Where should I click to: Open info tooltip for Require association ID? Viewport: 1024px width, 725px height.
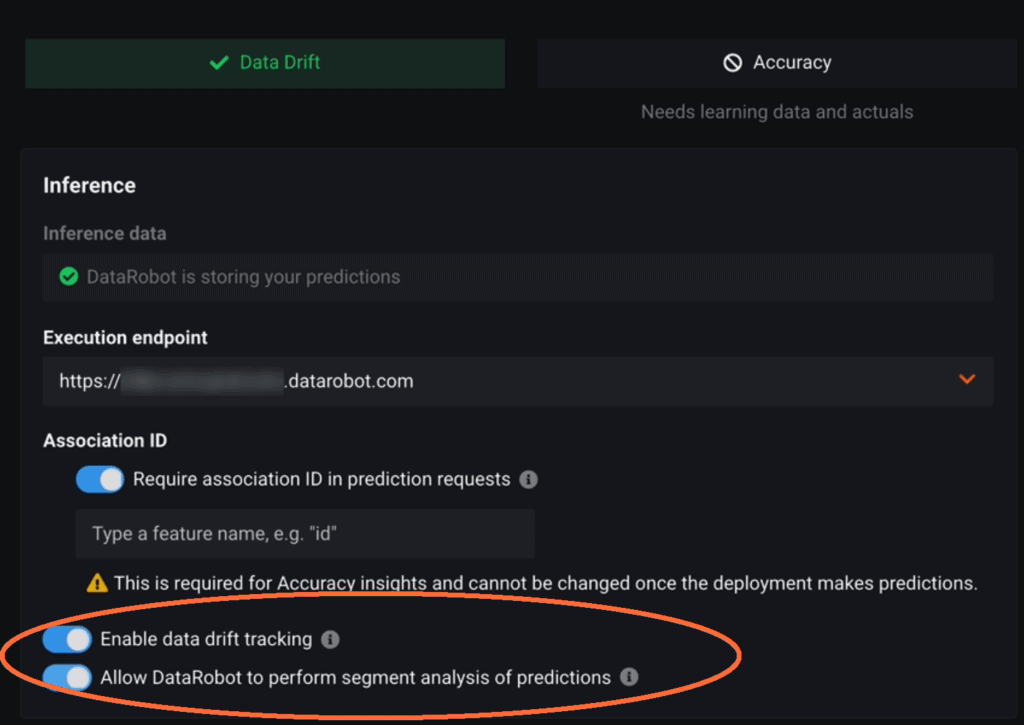click(x=528, y=479)
